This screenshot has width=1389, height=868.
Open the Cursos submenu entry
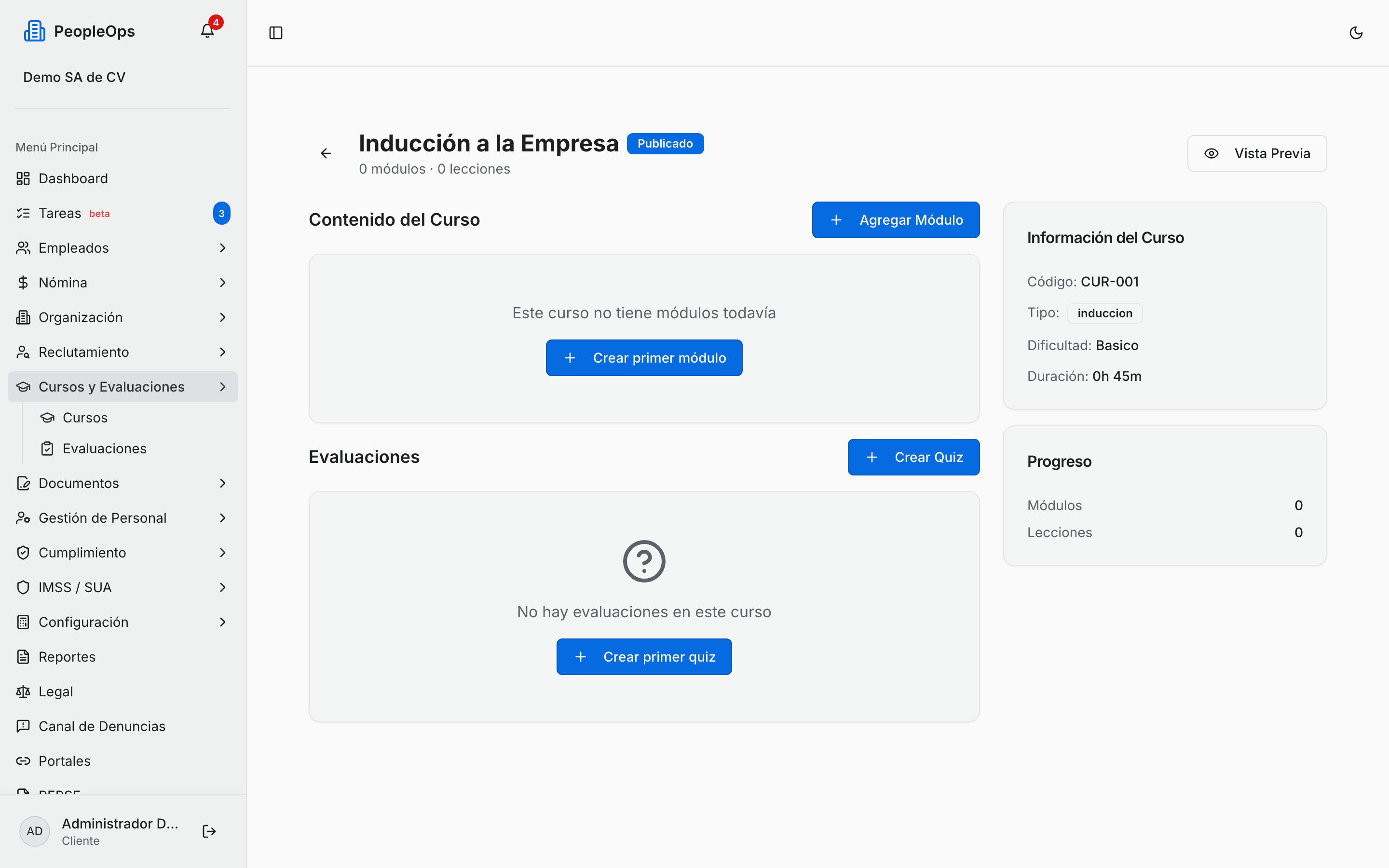click(x=136, y=417)
